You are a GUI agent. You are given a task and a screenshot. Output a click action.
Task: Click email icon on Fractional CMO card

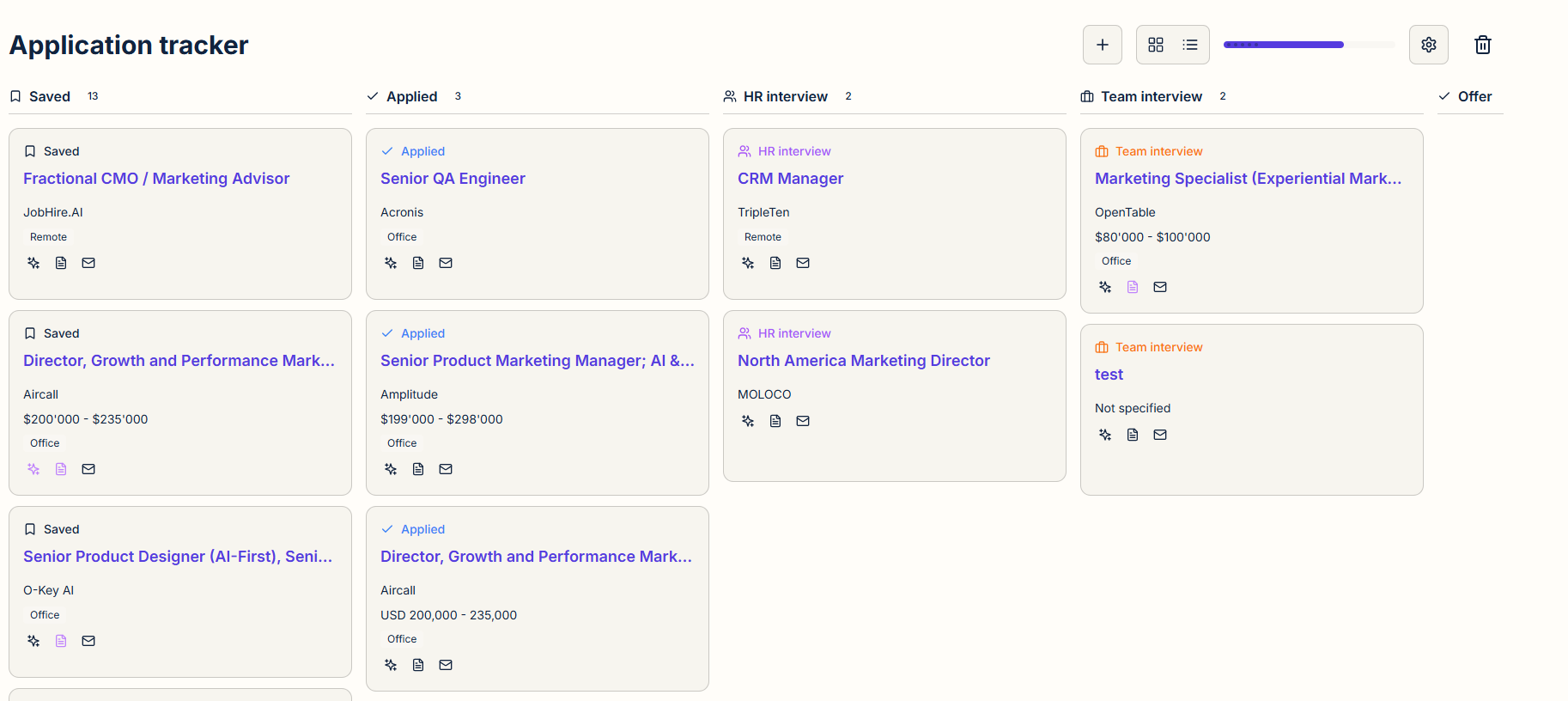click(88, 263)
